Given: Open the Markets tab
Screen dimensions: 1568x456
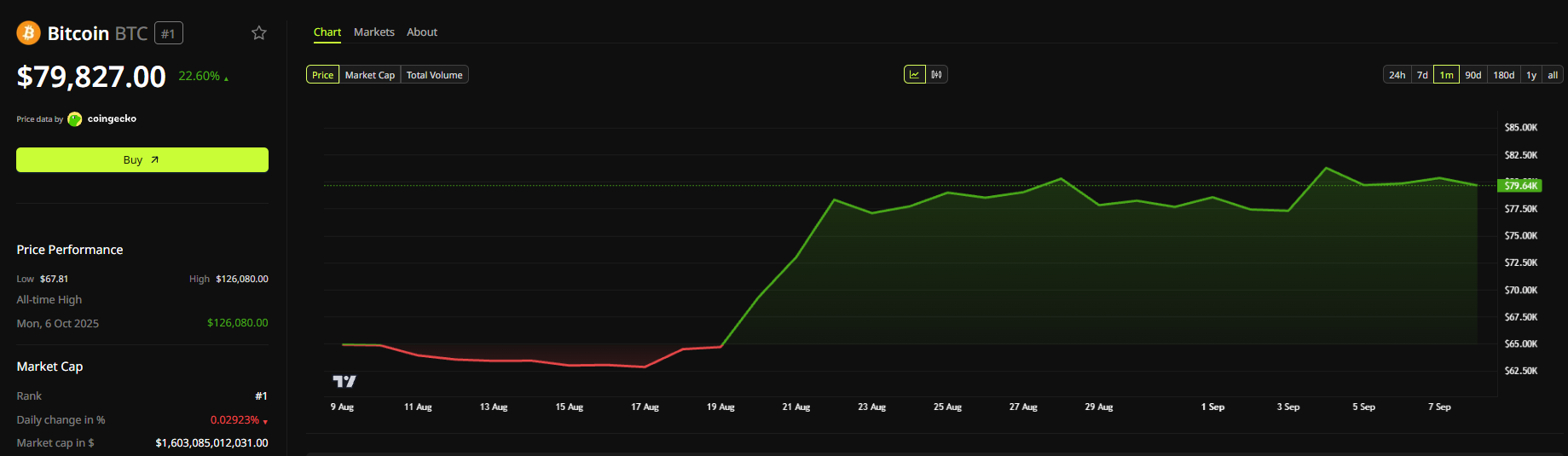Looking at the screenshot, I should point(374,32).
